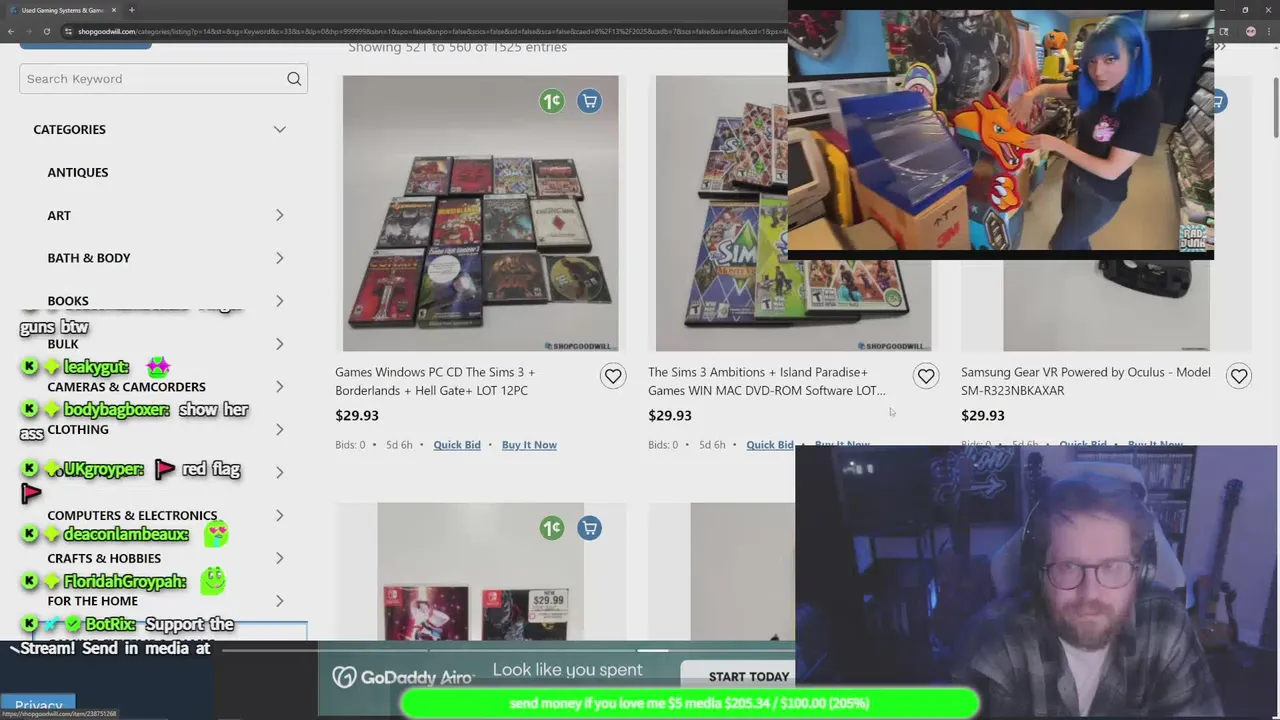Favorite the Samsung Gear VR listing
This screenshot has height=720, width=1280.
click(x=1239, y=376)
